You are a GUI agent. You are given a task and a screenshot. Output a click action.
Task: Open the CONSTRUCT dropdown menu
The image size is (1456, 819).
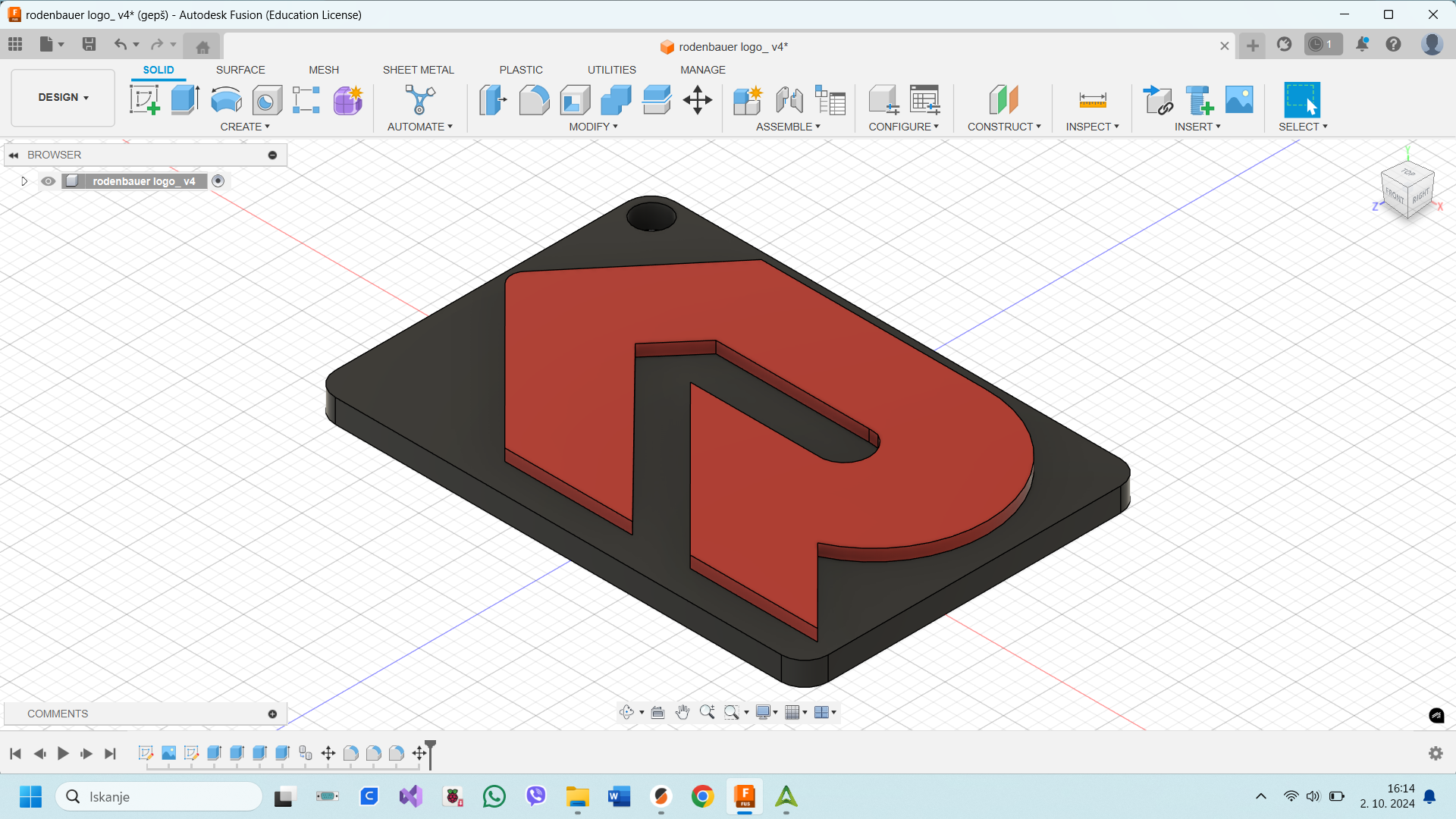tap(1004, 127)
